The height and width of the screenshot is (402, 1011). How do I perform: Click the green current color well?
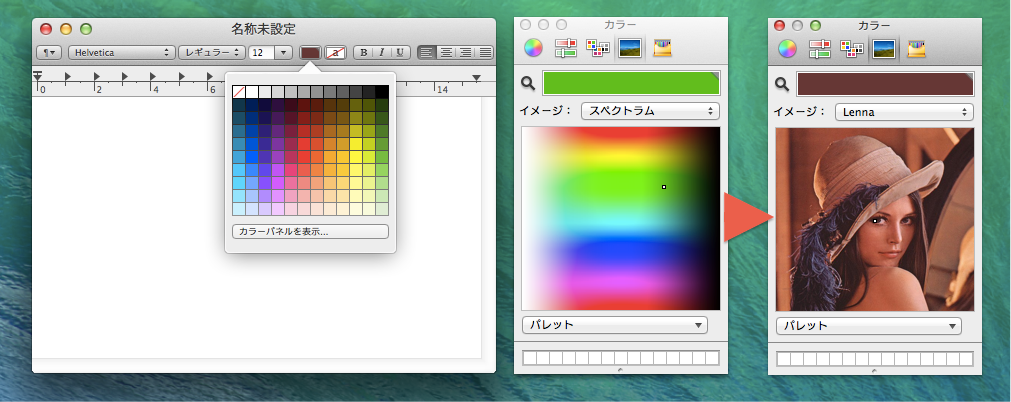point(631,83)
